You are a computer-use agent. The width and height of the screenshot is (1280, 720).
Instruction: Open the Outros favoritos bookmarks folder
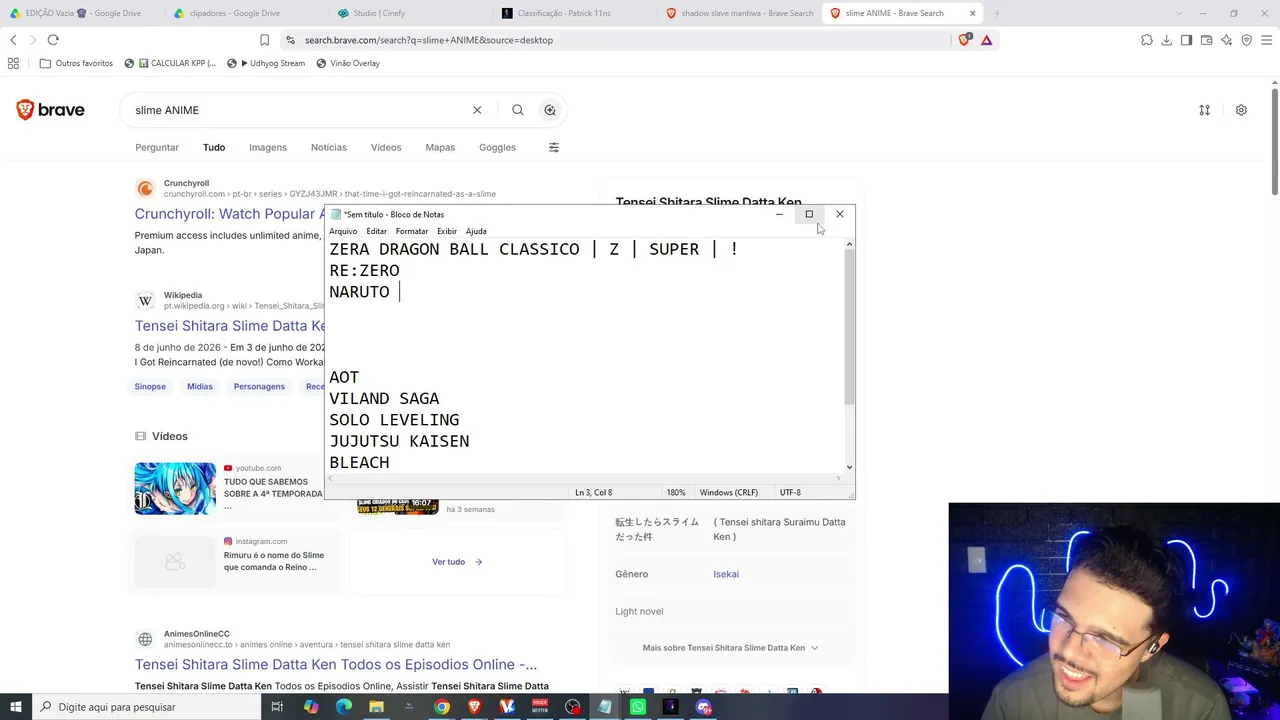[76, 63]
